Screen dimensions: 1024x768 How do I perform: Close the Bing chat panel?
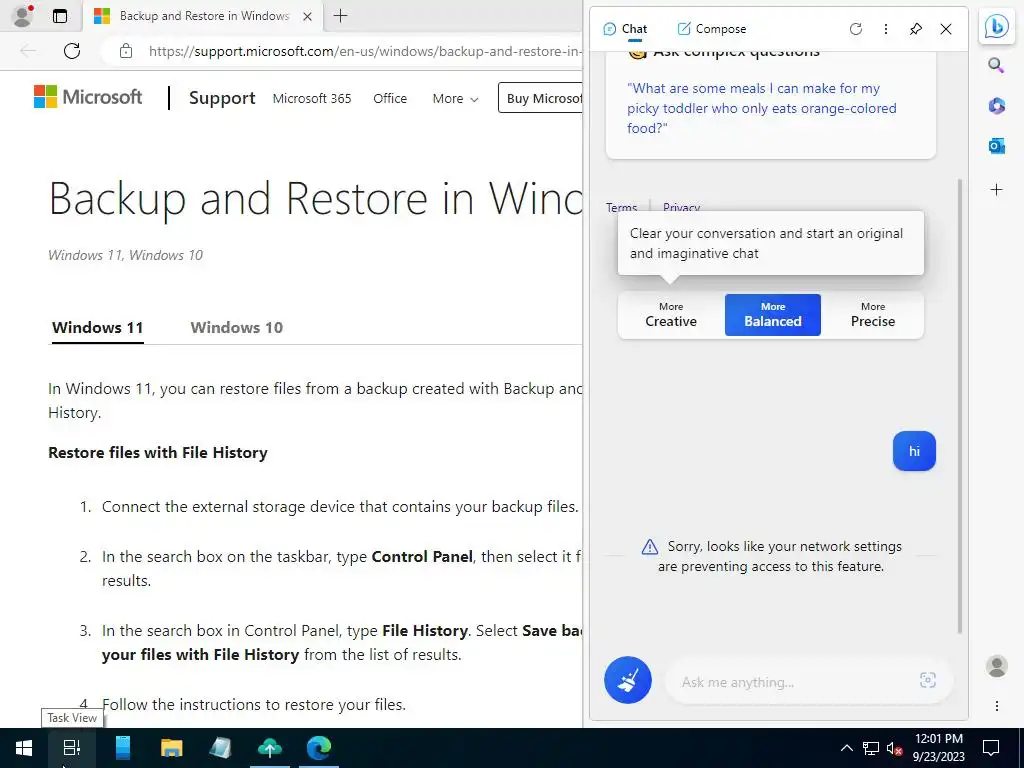pyautogui.click(x=946, y=29)
